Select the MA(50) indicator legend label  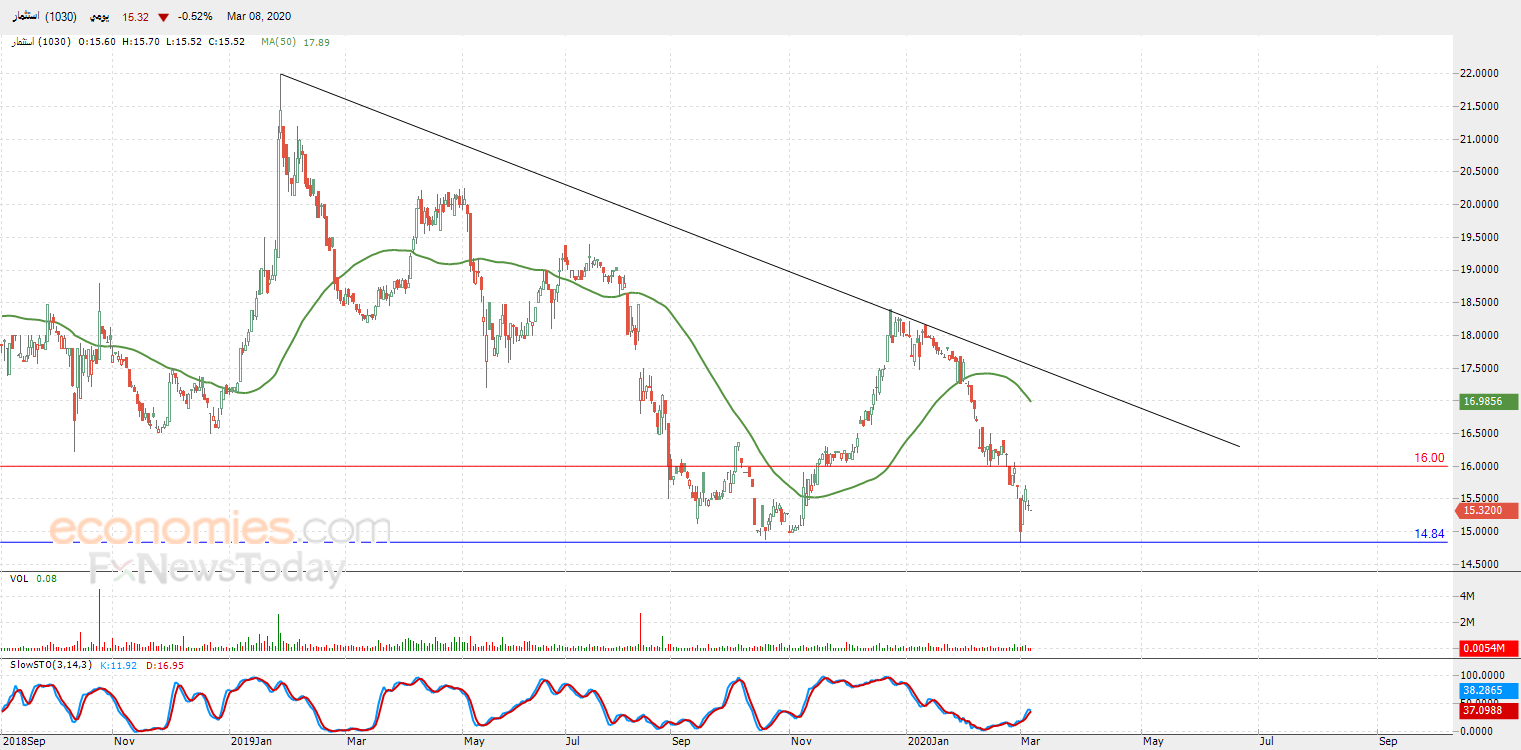point(279,41)
